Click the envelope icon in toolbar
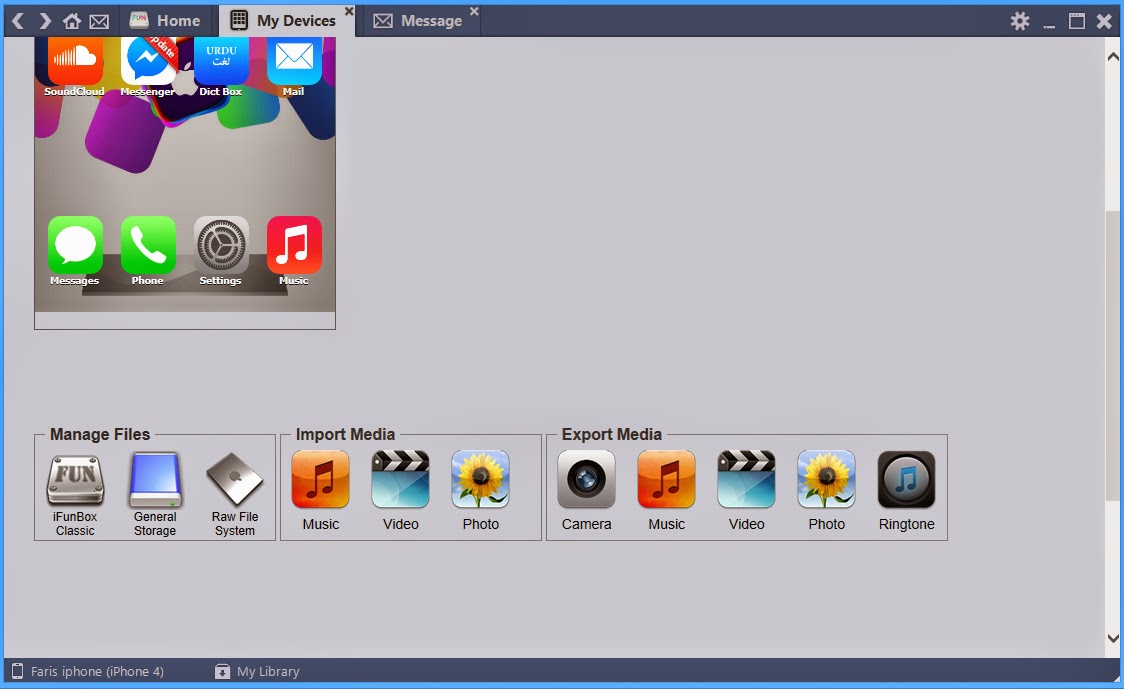Screen dimensions: 1124x689 (x=99, y=22)
